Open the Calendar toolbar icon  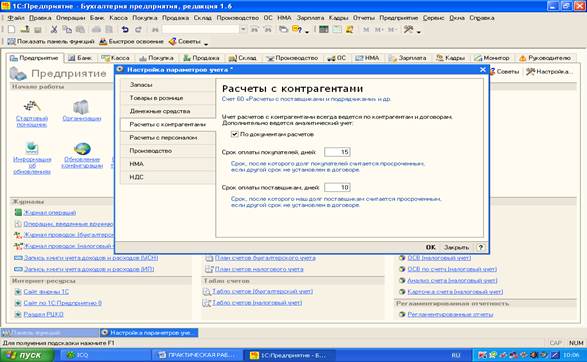[x=337, y=29]
